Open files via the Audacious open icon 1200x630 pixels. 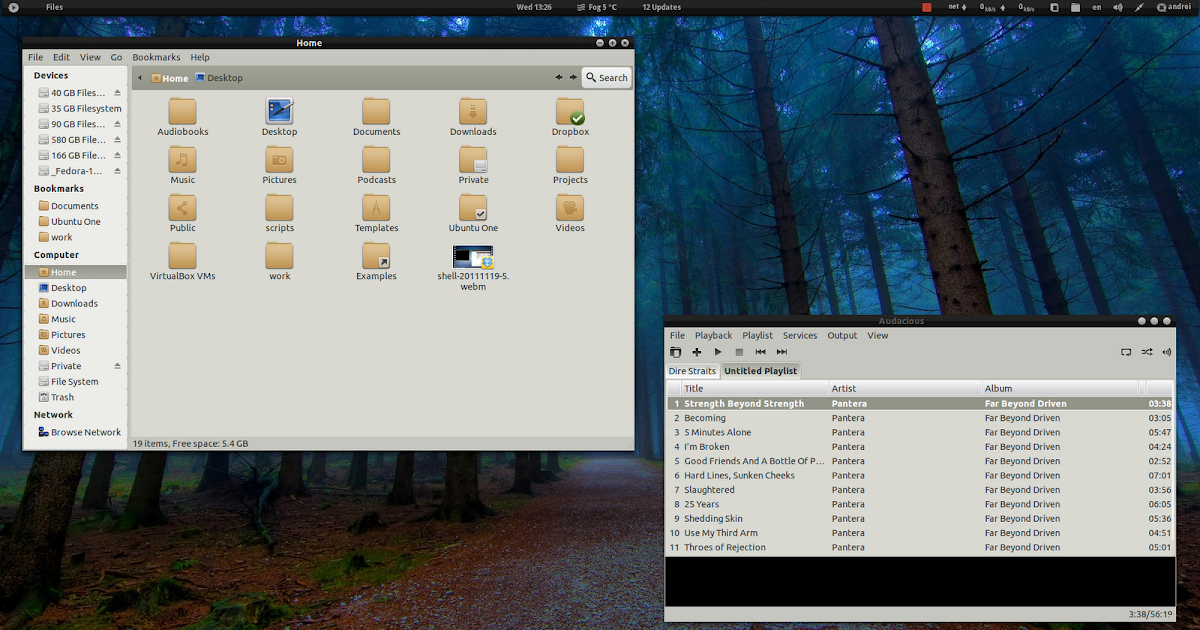point(676,351)
